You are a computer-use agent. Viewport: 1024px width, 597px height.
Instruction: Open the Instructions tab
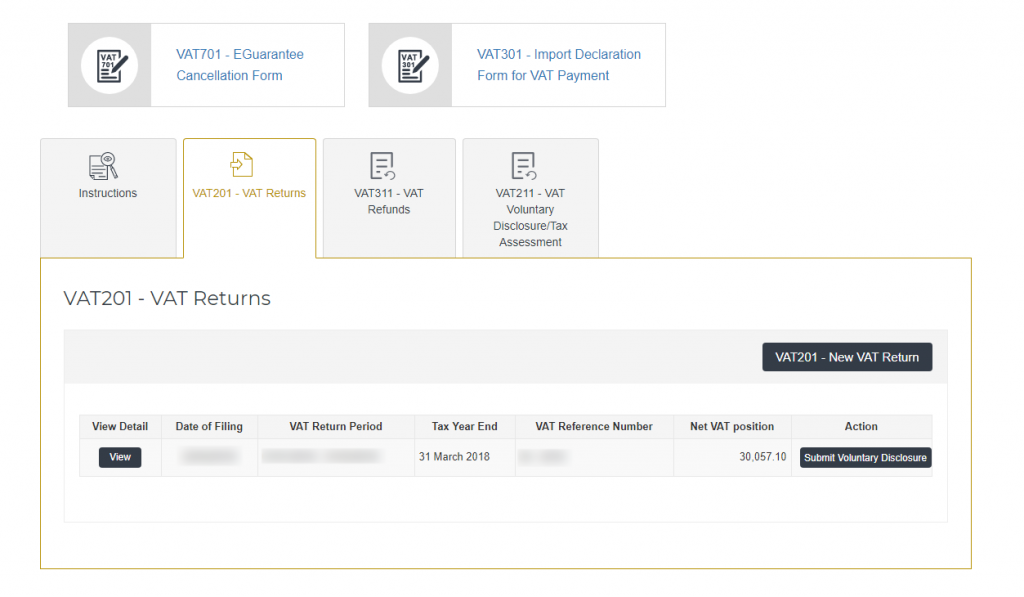point(108,198)
